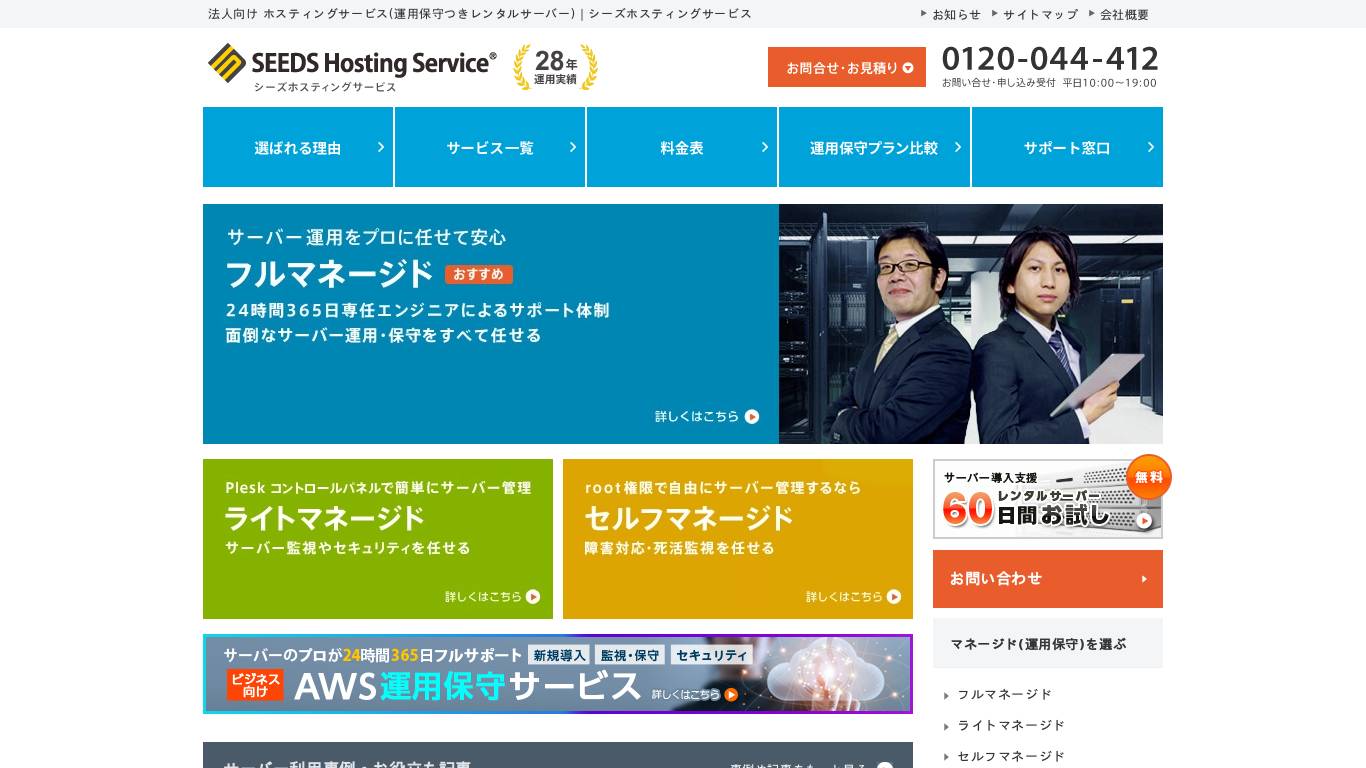Open the セルフマネージド yellow card title
1366x768 pixels.
click(689, 518)
